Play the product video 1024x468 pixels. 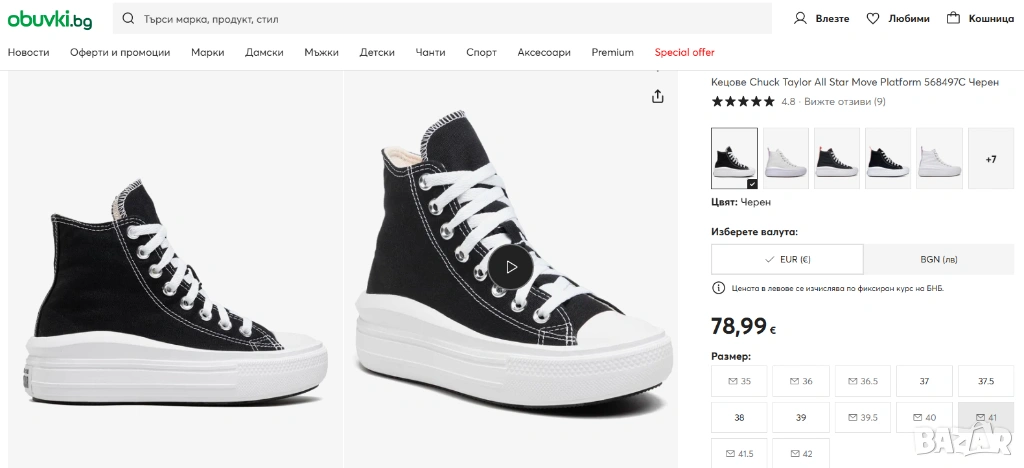(x=511, y=267)
